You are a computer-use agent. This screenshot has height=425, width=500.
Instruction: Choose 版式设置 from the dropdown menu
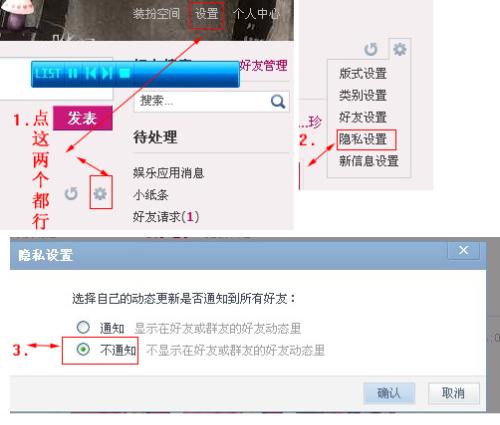[x=363, y=74]
